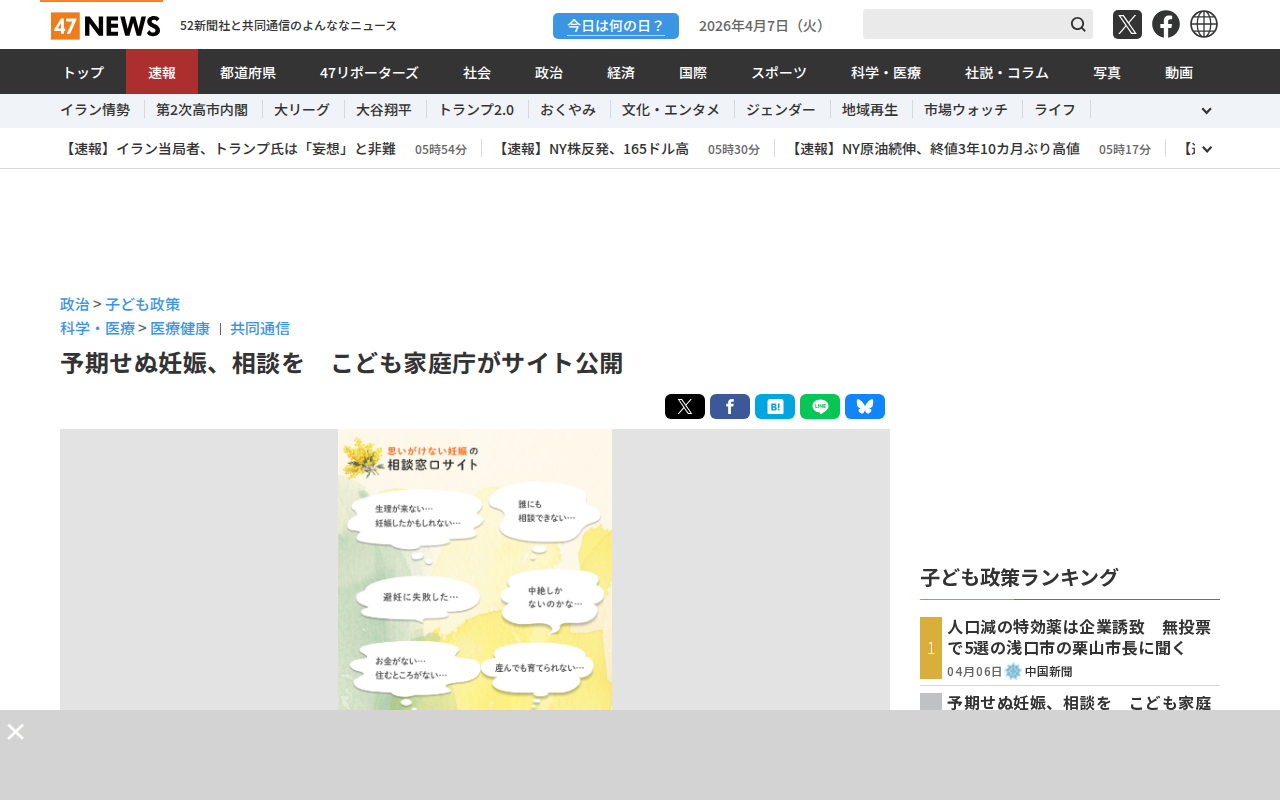
Task: Open the 子ども政策 breadcrumb link
Action: click(143, 304)
